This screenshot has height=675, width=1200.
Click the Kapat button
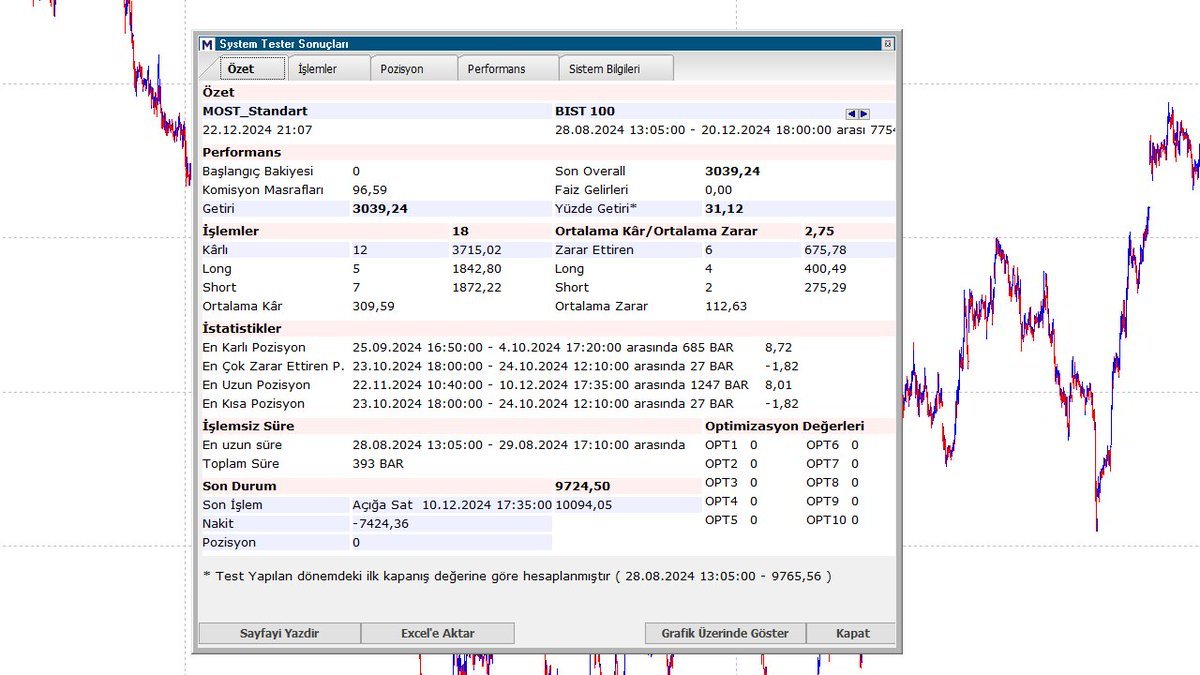pos(851,633)
